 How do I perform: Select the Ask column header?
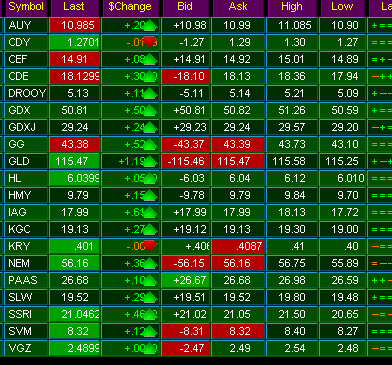(x=238, y=7)
